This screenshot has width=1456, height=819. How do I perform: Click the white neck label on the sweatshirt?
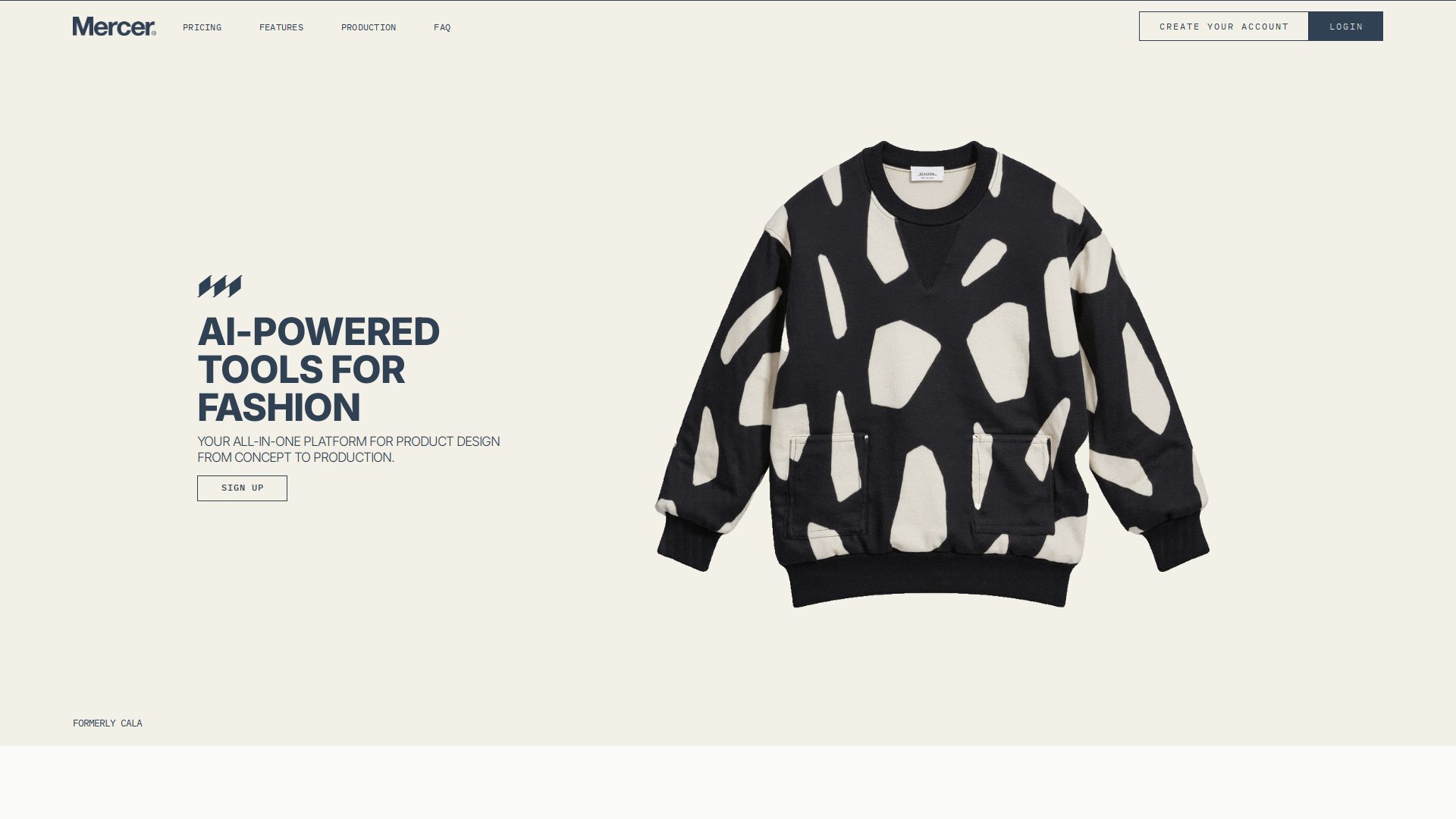[x=927, y=174]
